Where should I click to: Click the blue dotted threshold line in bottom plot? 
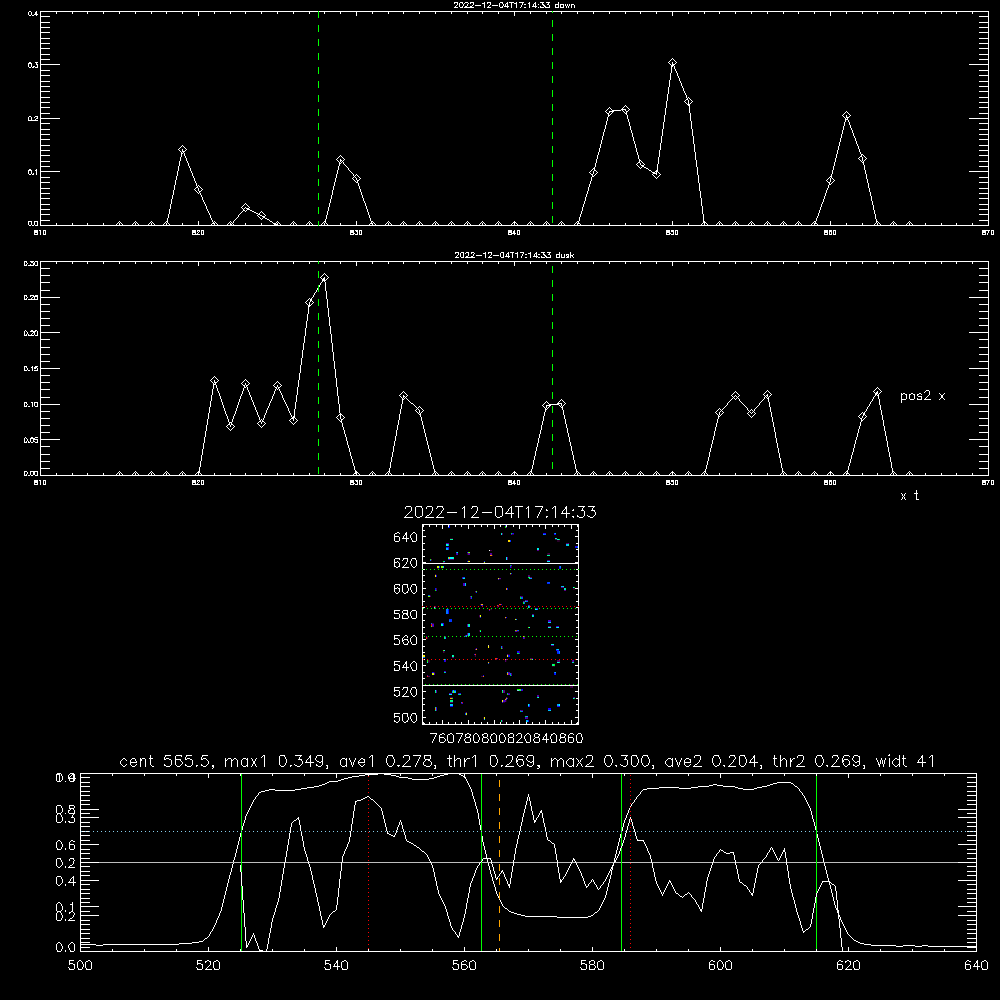tap(528, 832)
